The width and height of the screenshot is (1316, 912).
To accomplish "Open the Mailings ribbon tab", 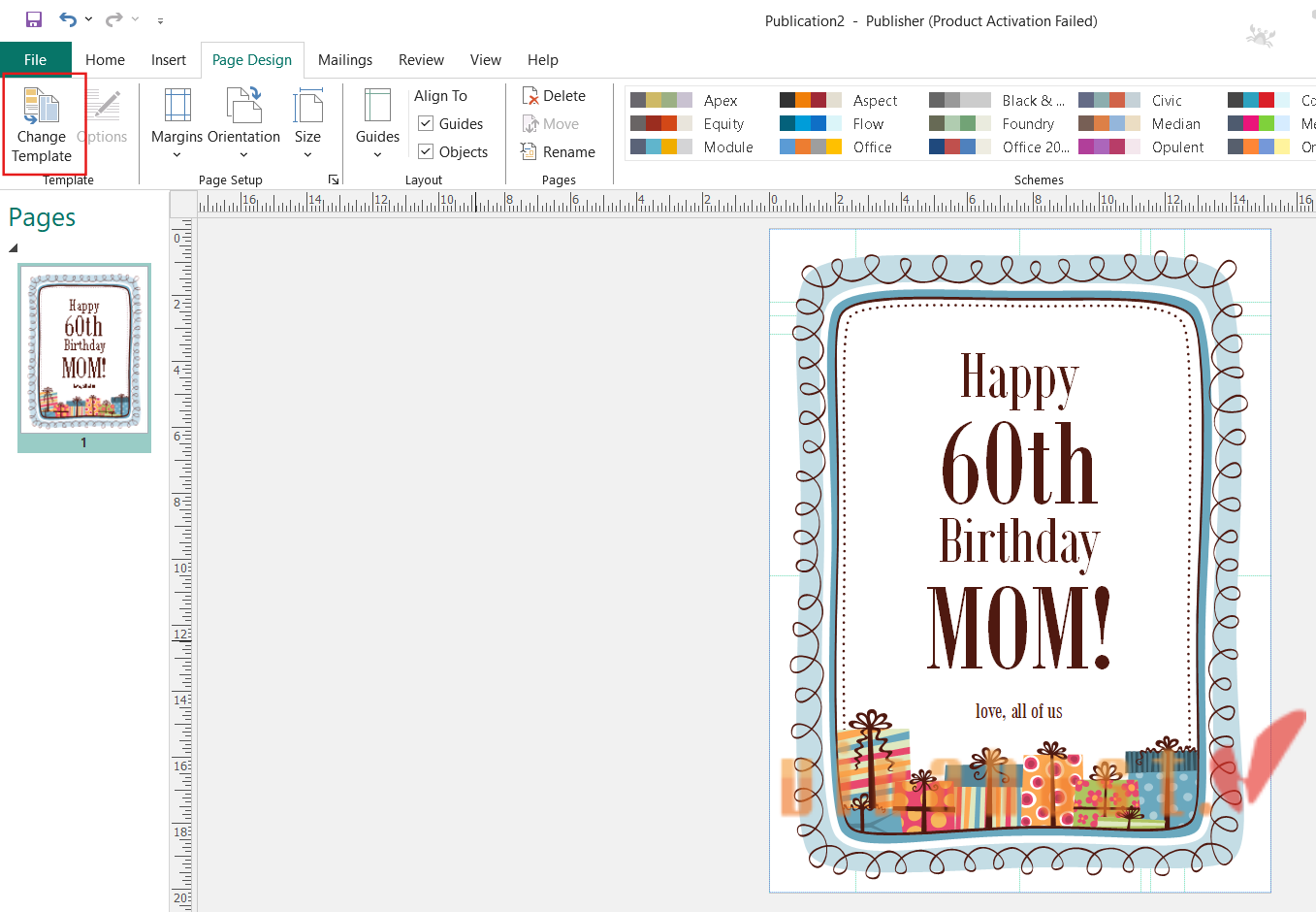I will coord(344,60).
